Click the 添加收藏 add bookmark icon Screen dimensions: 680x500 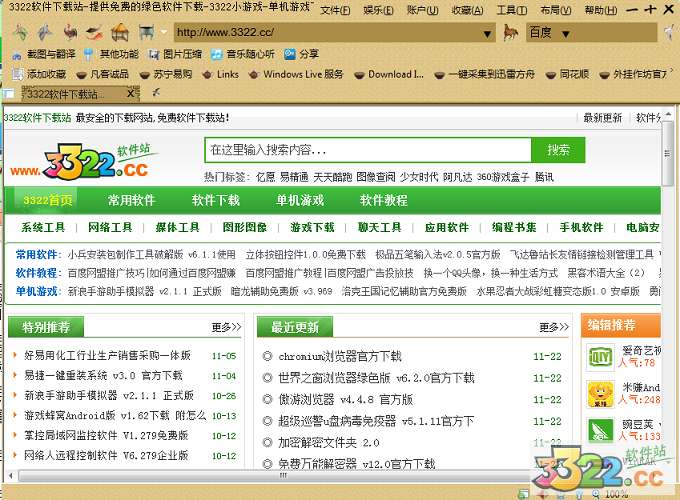point(18,74)
